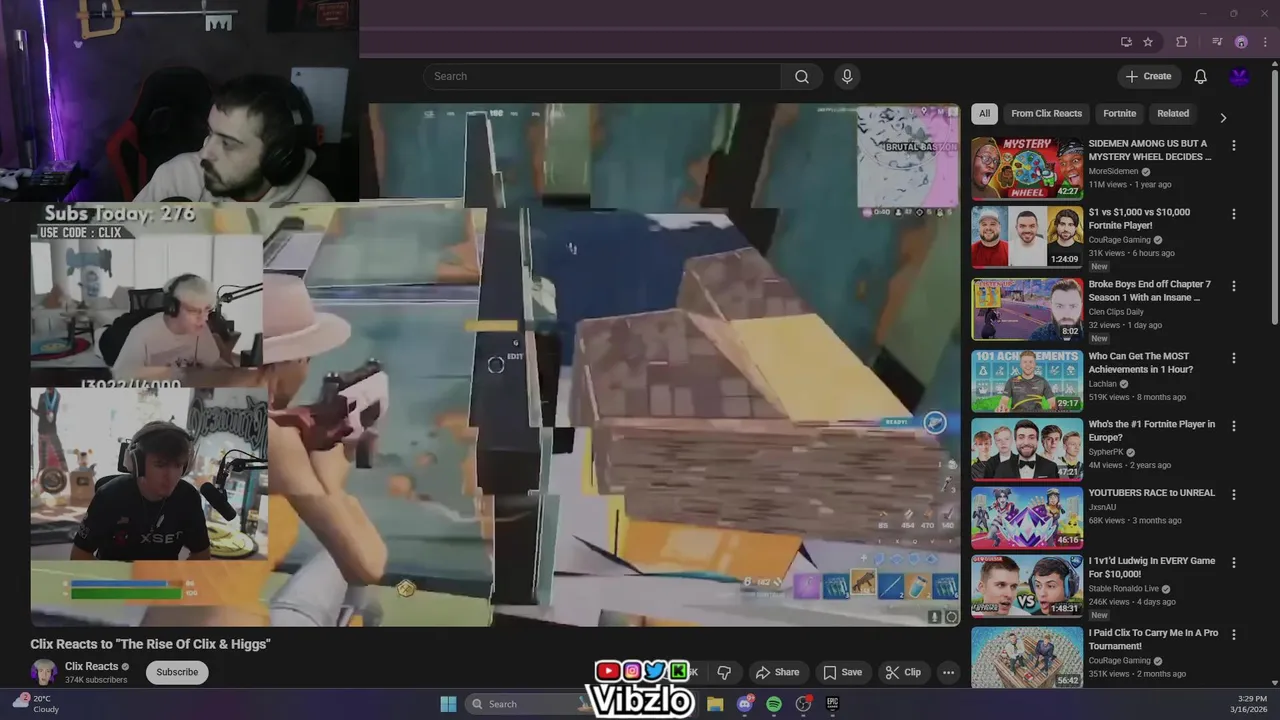Open Epic Games Launcher from the taskbar

832,704
